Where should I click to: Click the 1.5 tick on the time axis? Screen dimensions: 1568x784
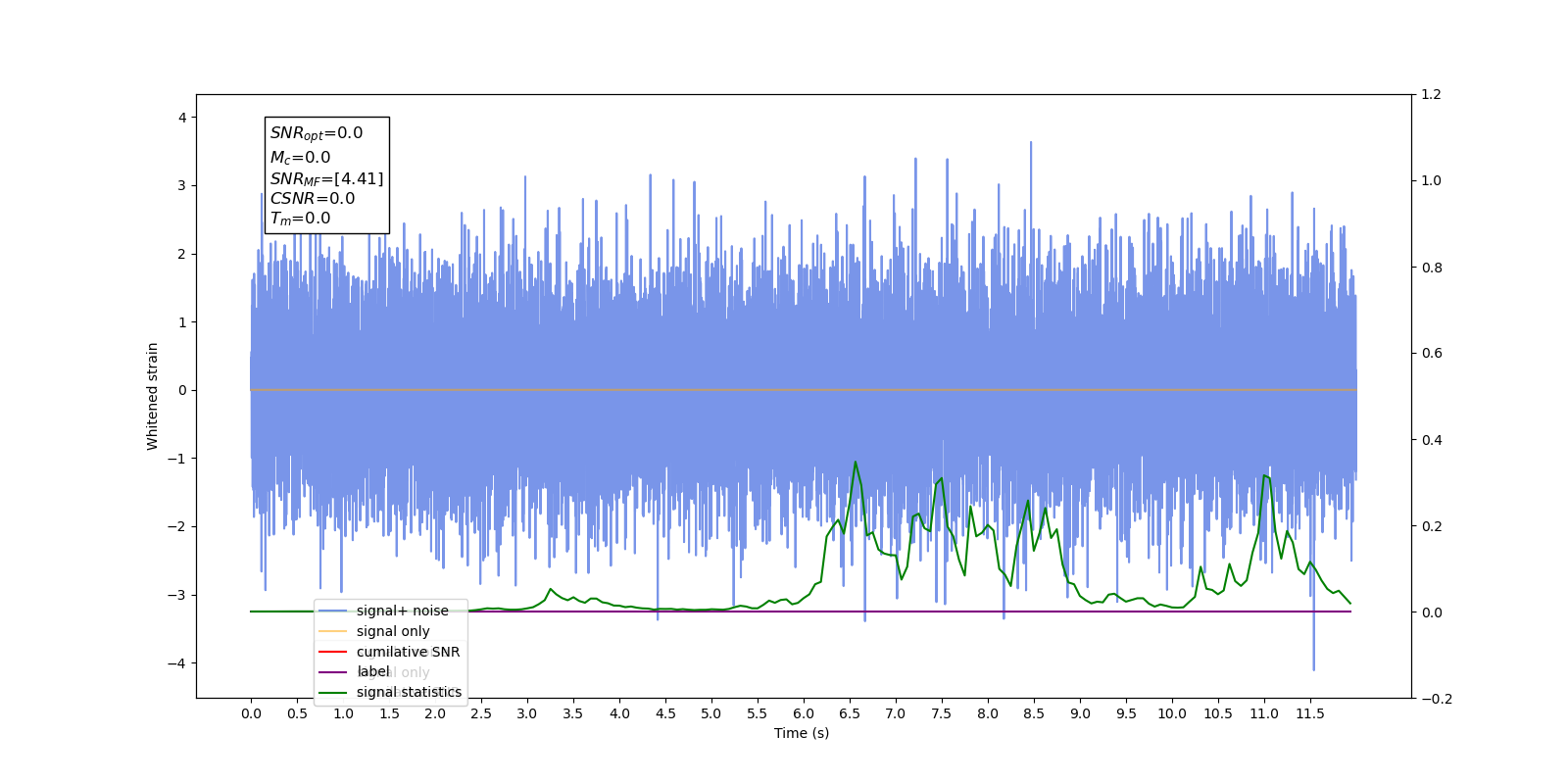tap(389, 713)
